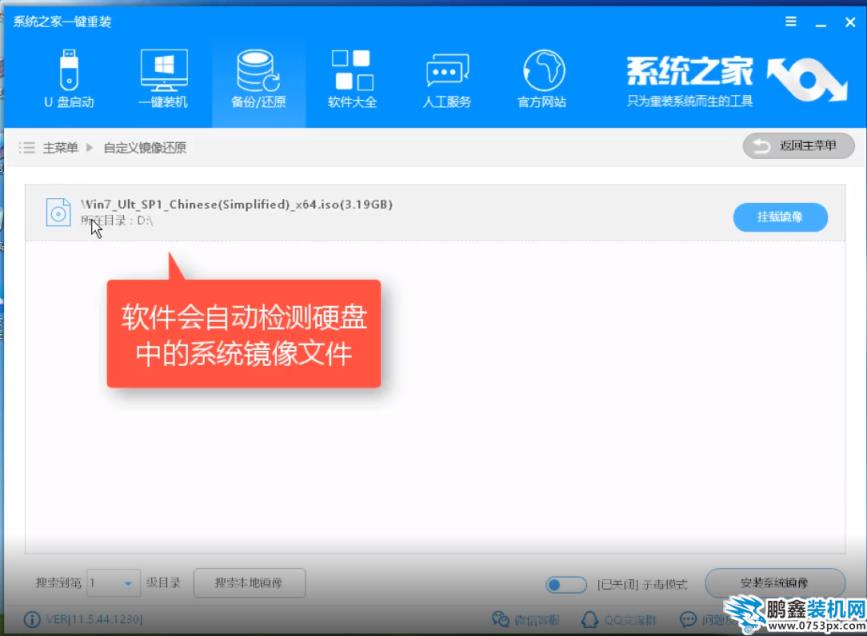867x636 pixels.
Task: Close the 系统之家 window
Action: [850, 22]
